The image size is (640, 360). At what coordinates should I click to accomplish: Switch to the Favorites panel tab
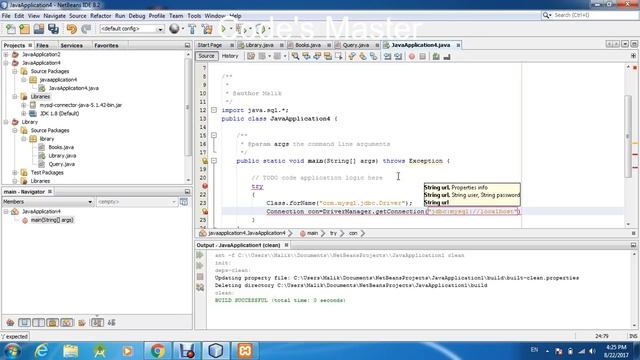point(106,45)
